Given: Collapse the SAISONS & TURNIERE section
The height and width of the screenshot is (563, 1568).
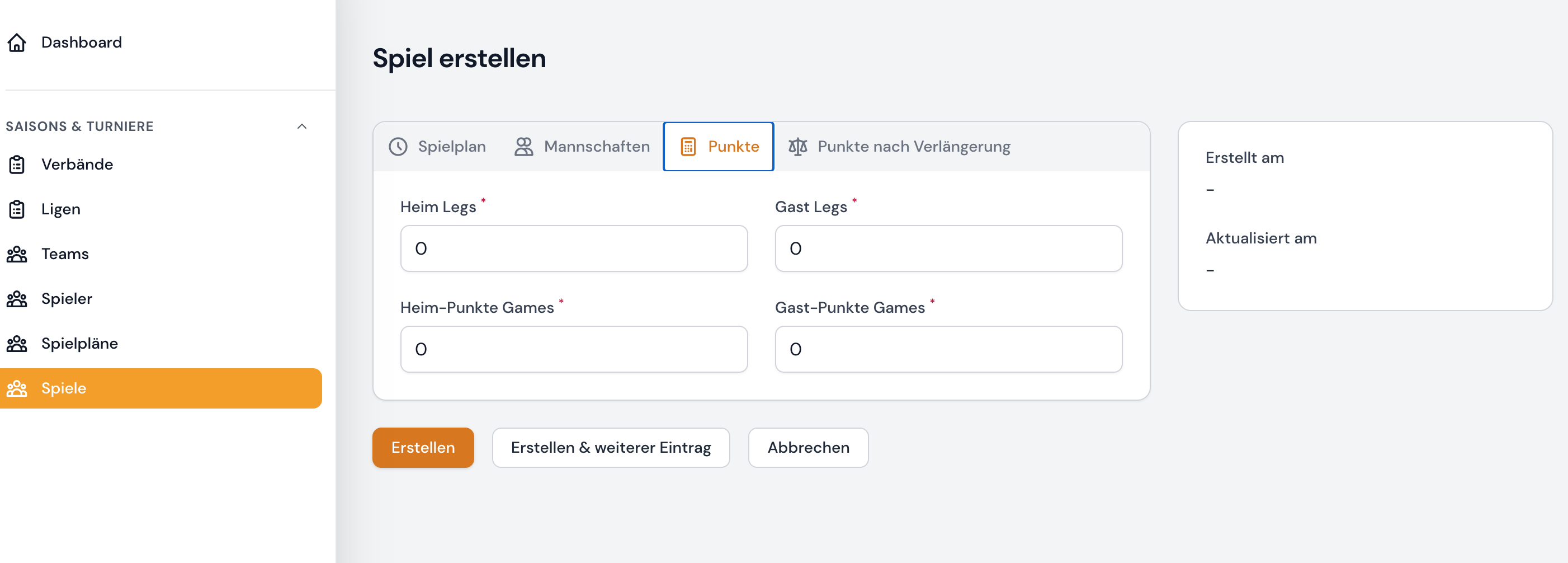Looking at the screenshot, I should point(303,126).
